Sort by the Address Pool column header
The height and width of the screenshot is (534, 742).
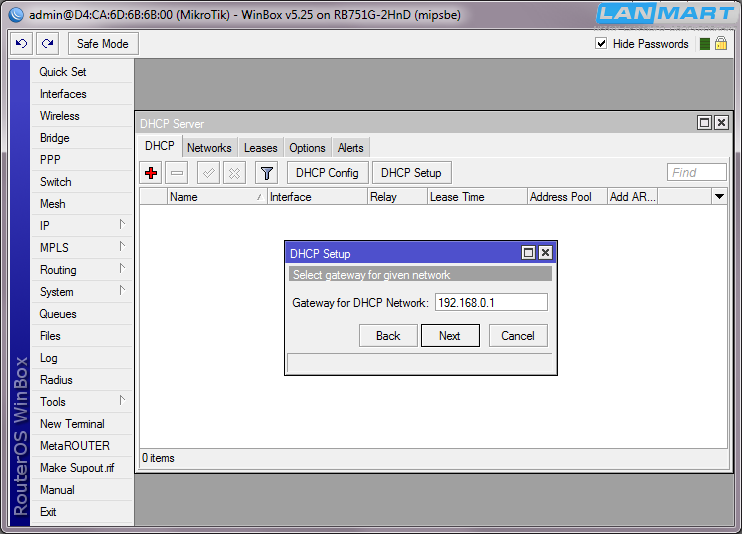tap(567, 196)
